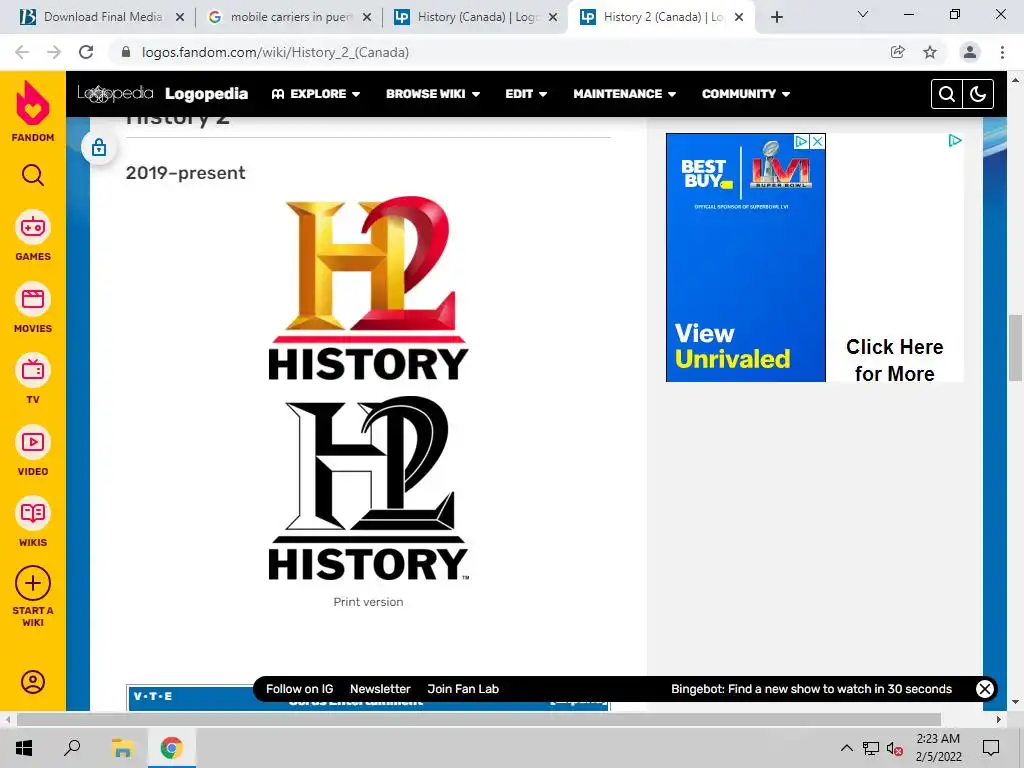
Task: Click the page lock icon
Action: 99,148
